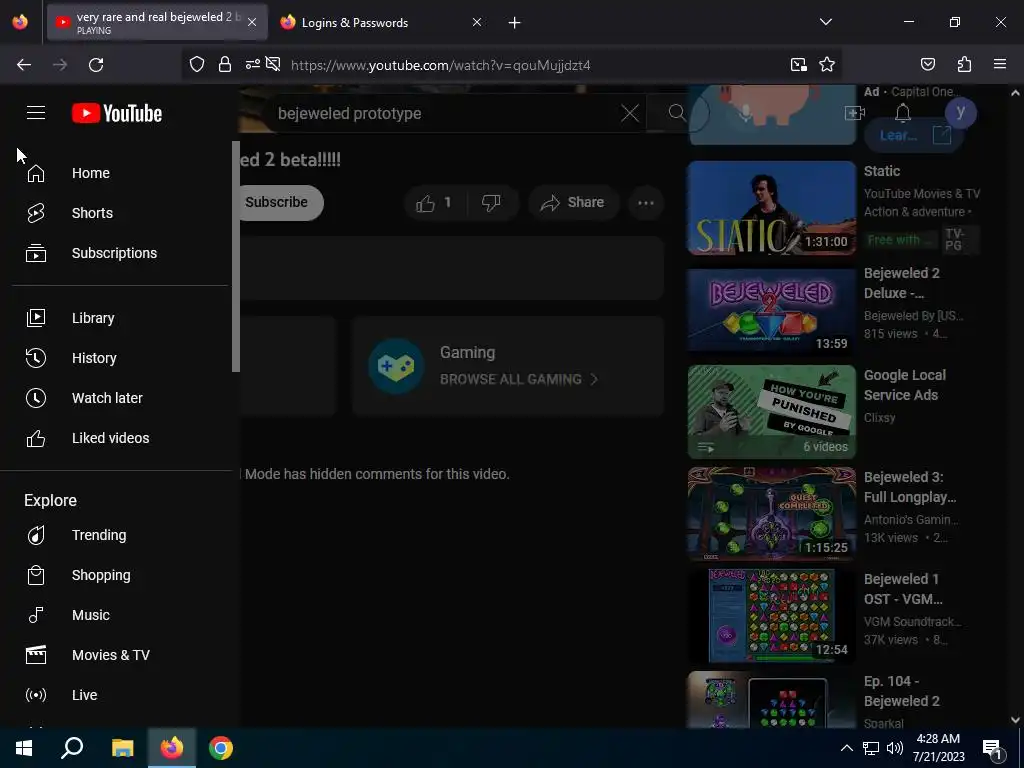
Task: Open Google Chrome from the taskbar
Action: click(x=221, y=748)
